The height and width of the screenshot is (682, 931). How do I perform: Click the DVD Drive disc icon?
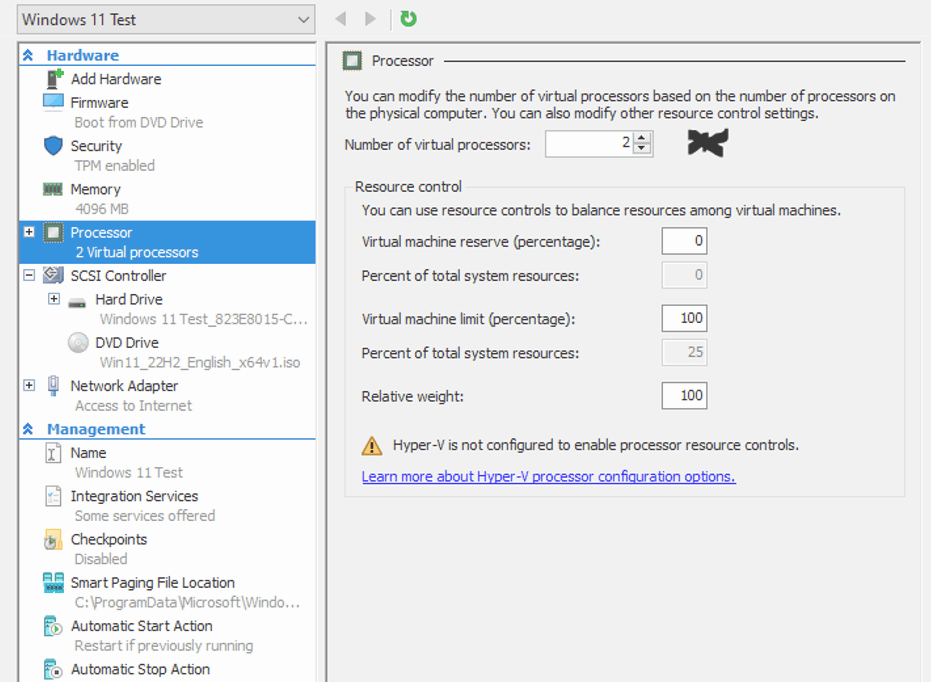point(78,343)
